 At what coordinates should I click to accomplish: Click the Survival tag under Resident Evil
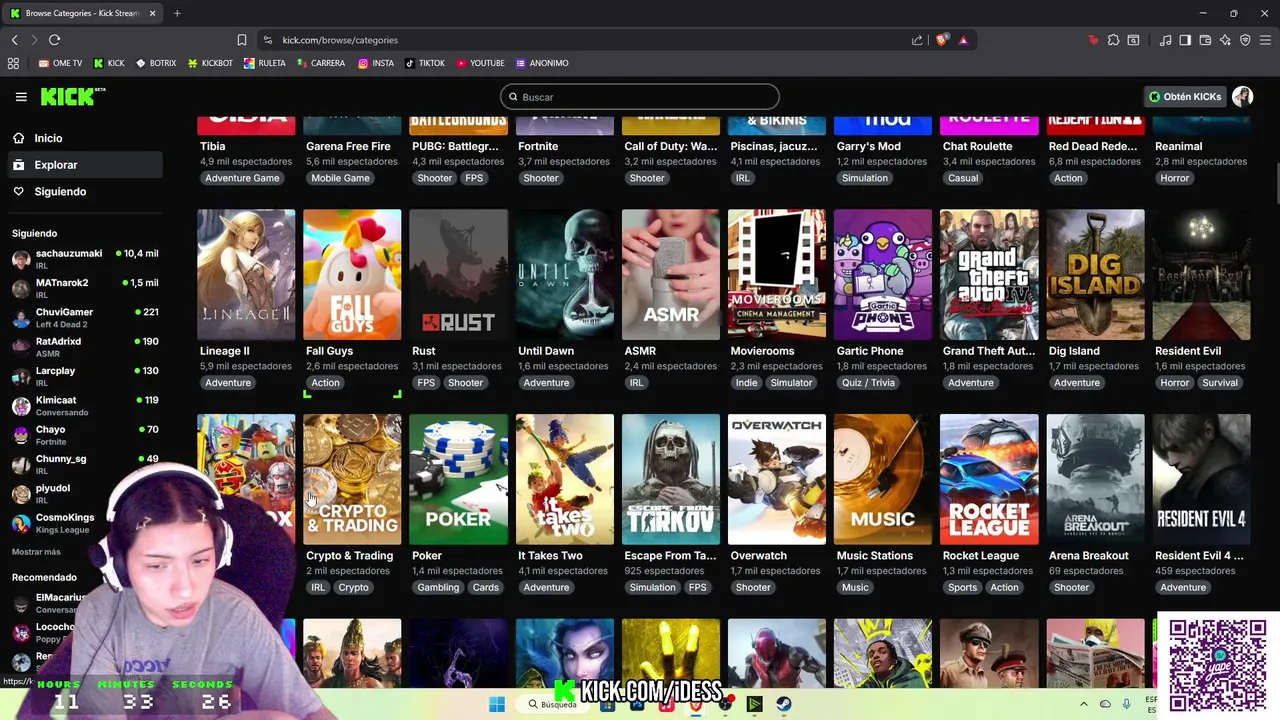click(1220, 383)
